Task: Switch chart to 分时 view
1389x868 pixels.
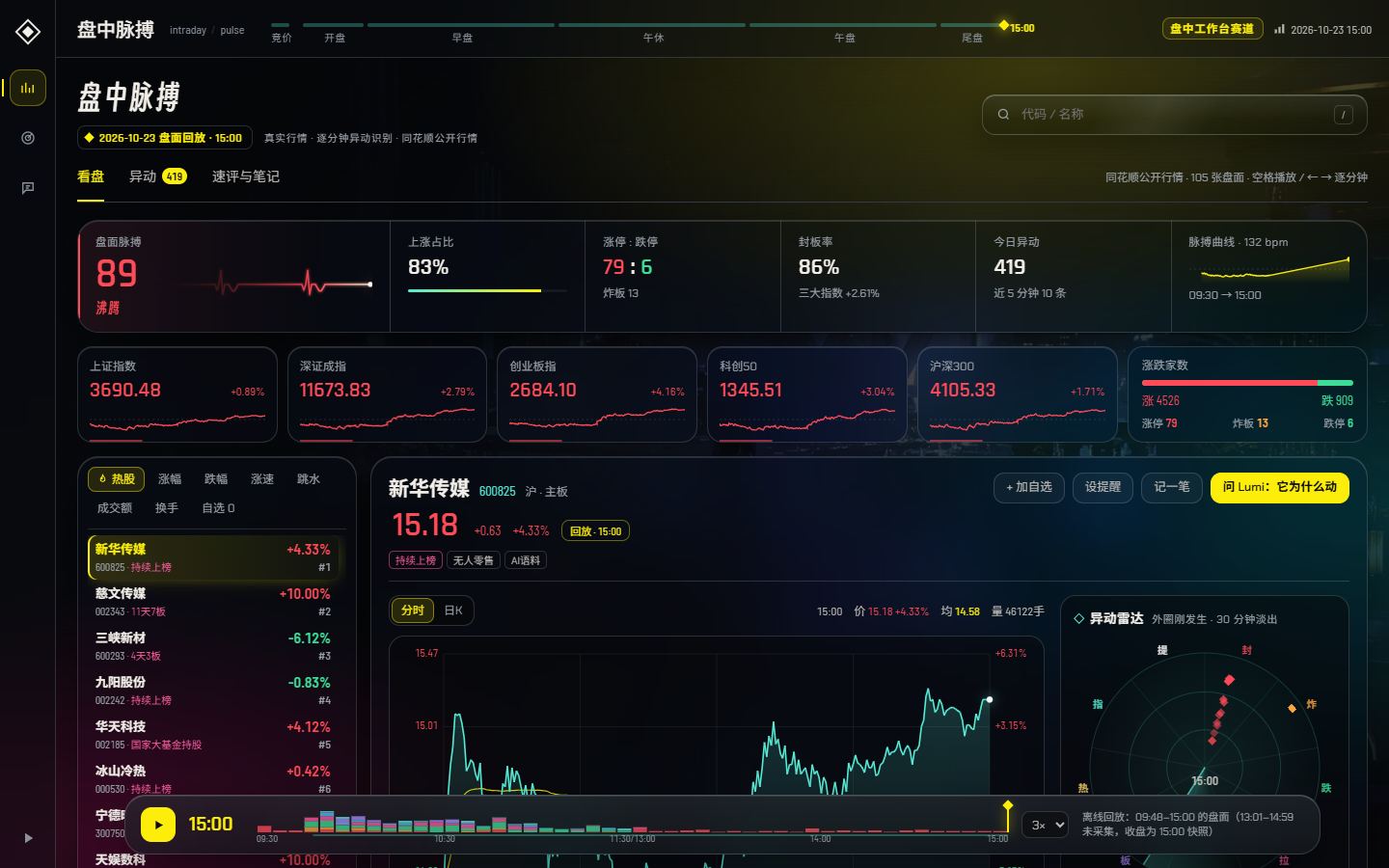Action: pos(413,610)
